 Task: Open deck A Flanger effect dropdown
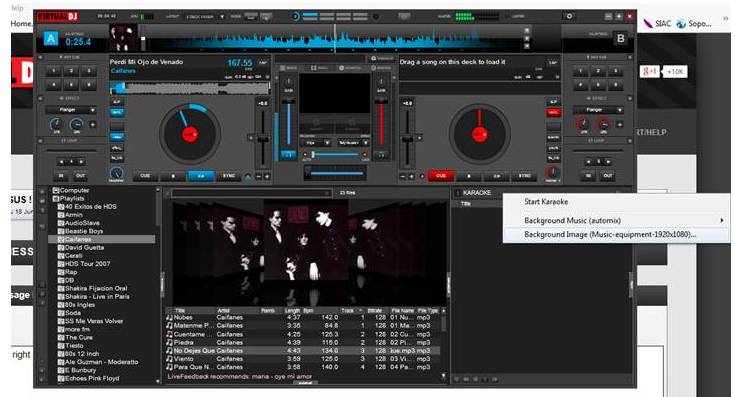[70, 110]
